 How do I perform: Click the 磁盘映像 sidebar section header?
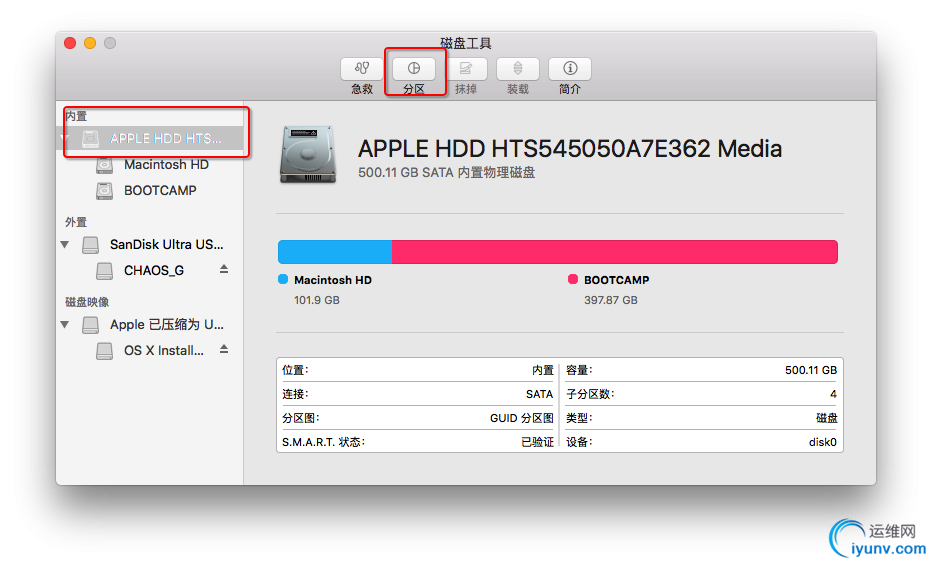pyautogui.click(x=87, y=302)
